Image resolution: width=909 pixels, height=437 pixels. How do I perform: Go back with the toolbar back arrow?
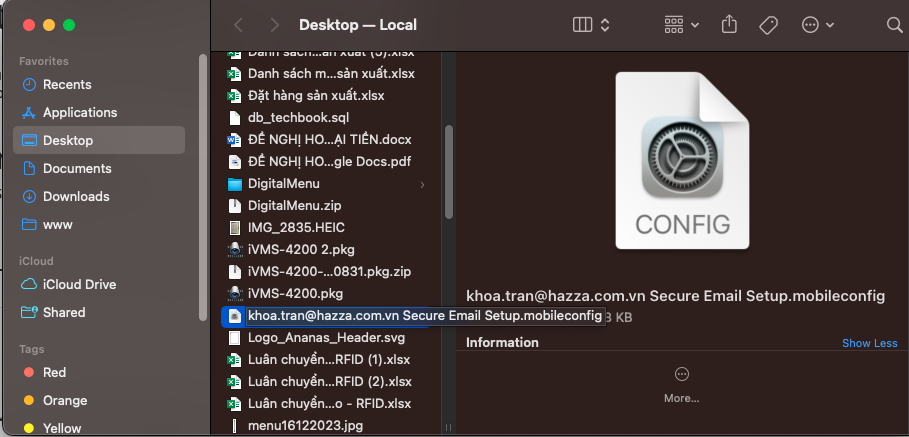tap(238, 25)
